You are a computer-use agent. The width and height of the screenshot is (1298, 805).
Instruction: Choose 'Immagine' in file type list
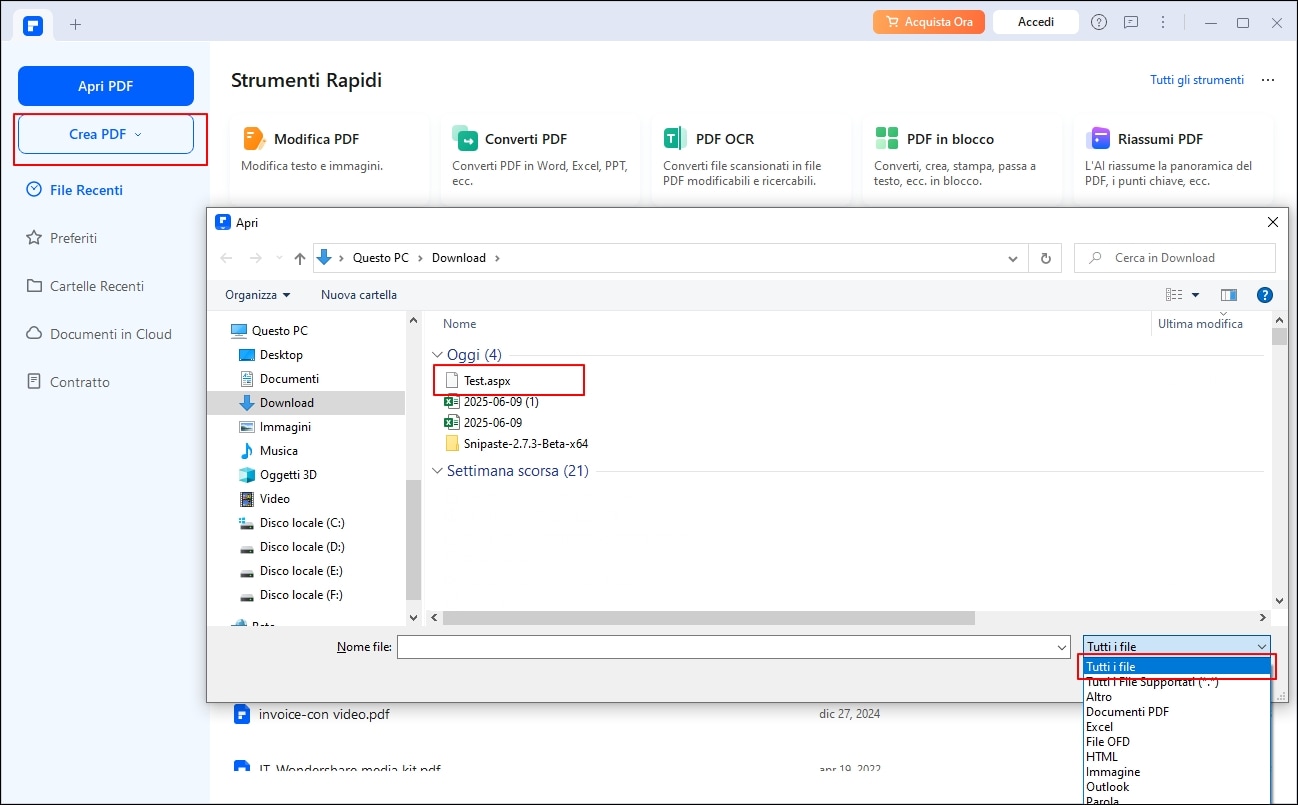coord(1177,772)
